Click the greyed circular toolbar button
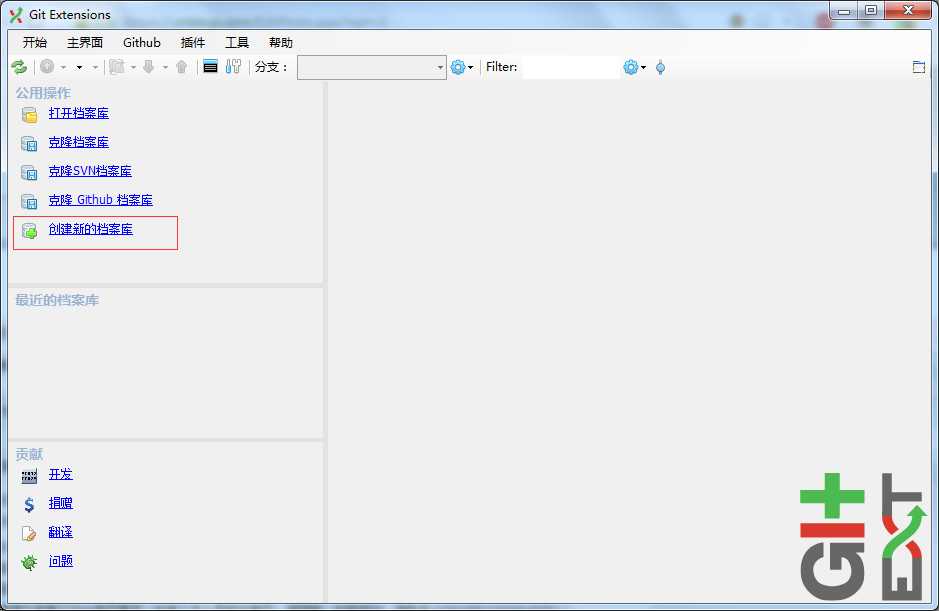 click(x=47, y=66)
